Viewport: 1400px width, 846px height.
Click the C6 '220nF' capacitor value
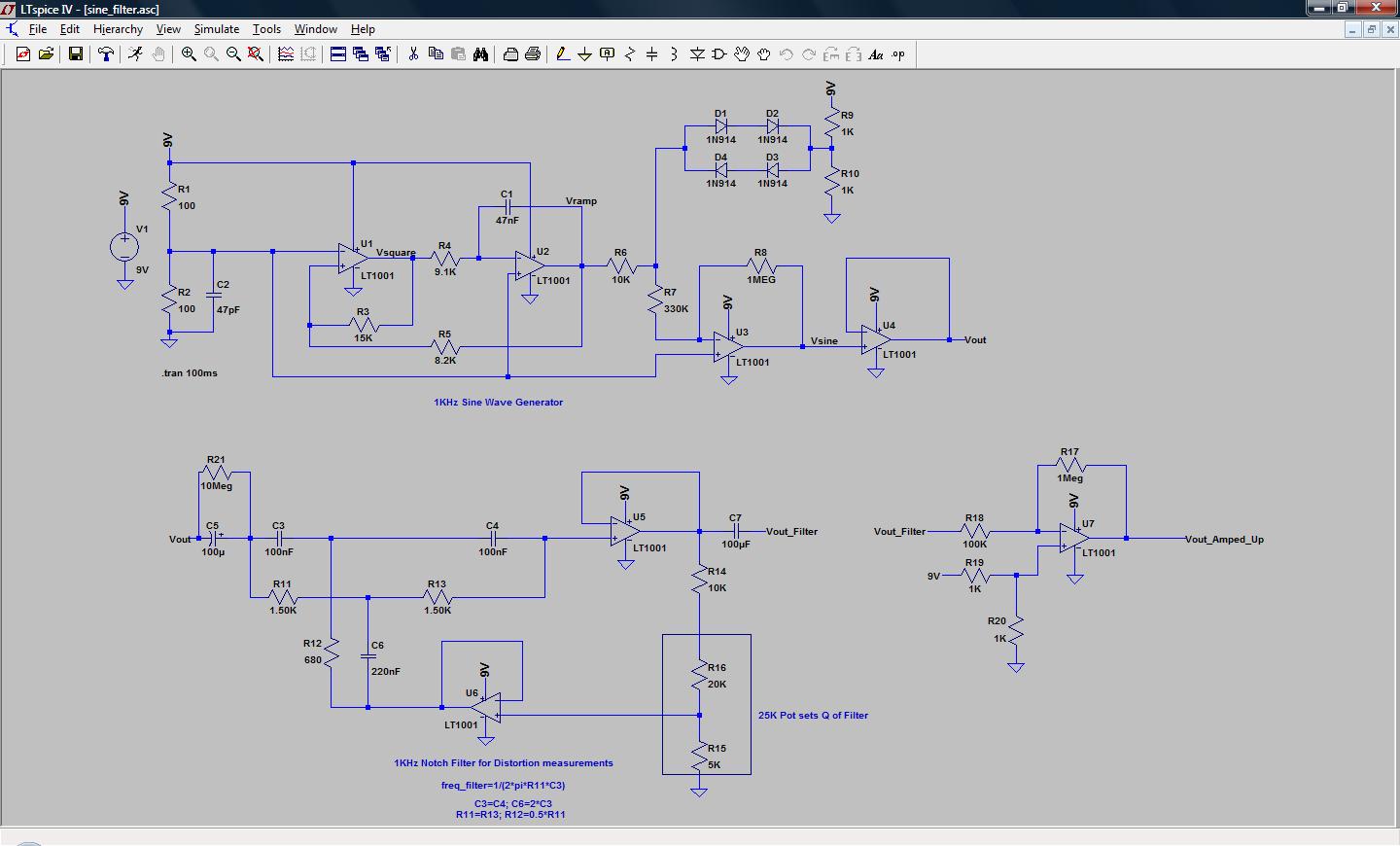point(385,672)
